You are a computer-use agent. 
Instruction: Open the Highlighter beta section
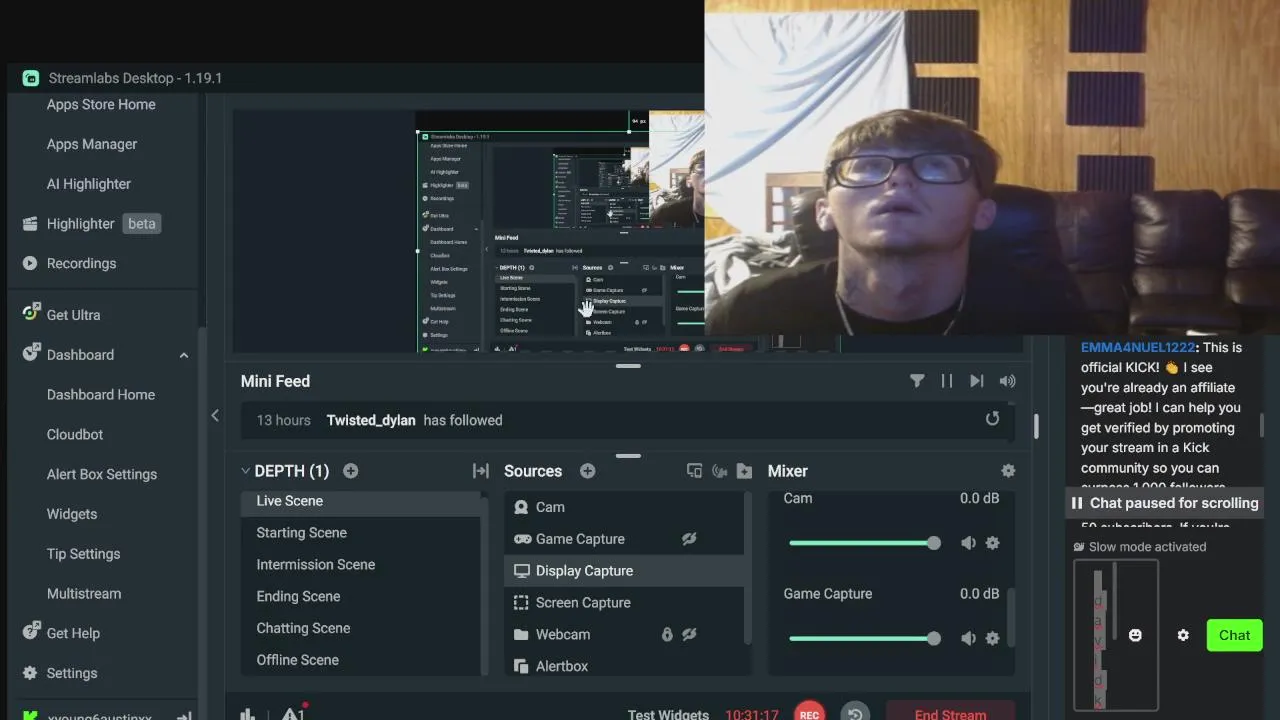tap(103, 224)
